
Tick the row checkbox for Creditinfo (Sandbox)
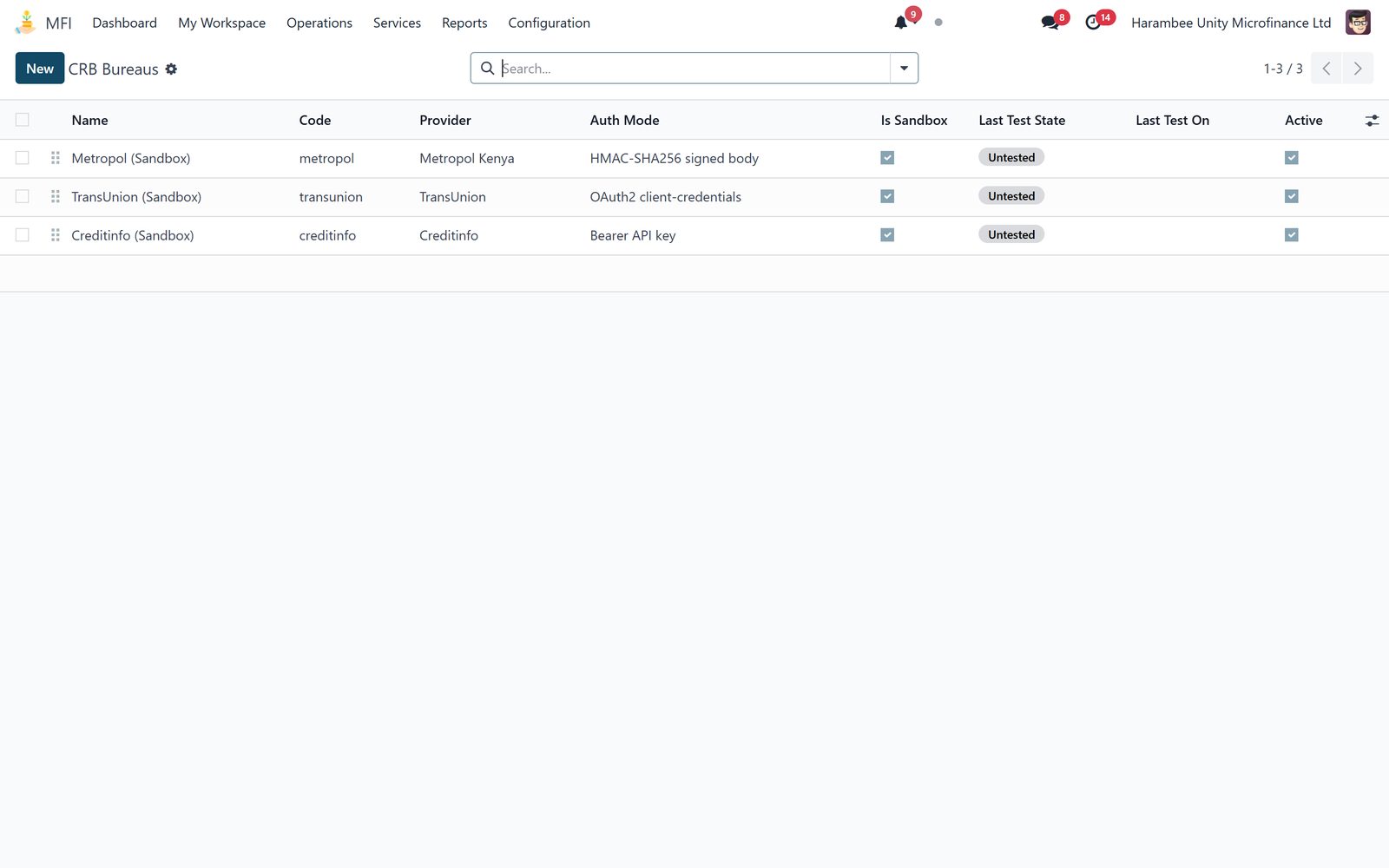23,235
